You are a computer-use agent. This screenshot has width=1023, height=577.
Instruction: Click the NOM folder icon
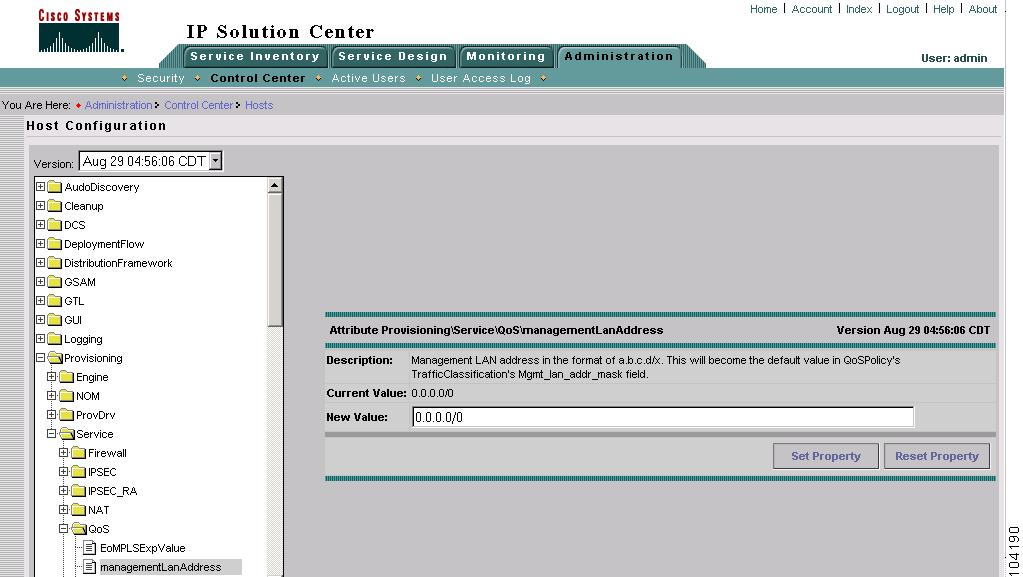67,396
